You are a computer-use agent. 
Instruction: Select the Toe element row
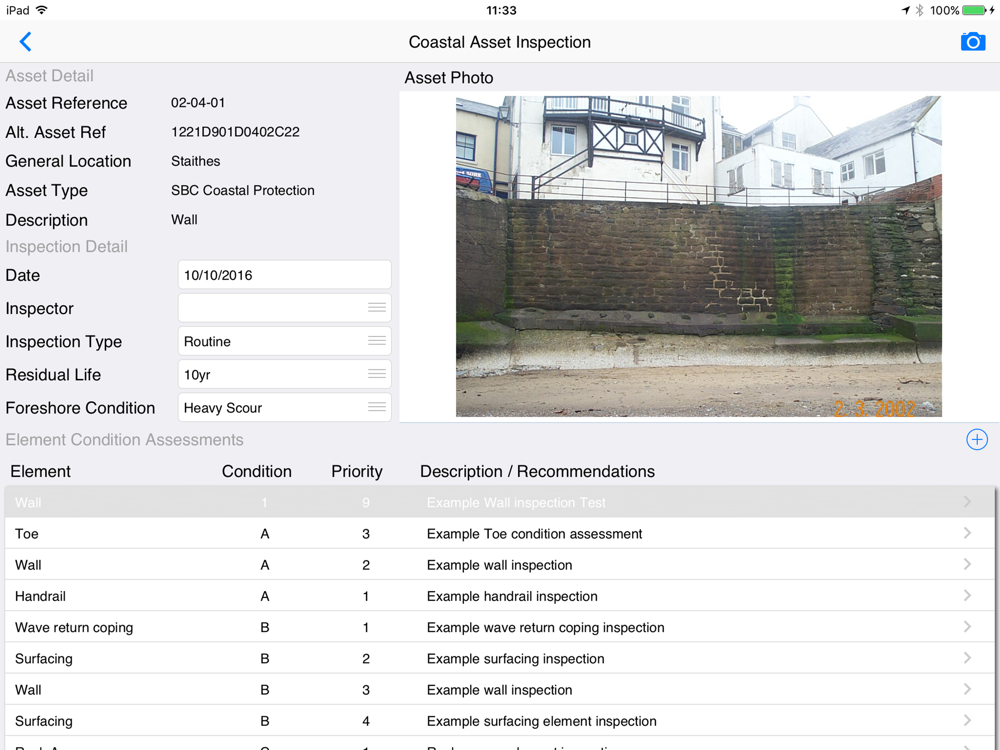499,533
